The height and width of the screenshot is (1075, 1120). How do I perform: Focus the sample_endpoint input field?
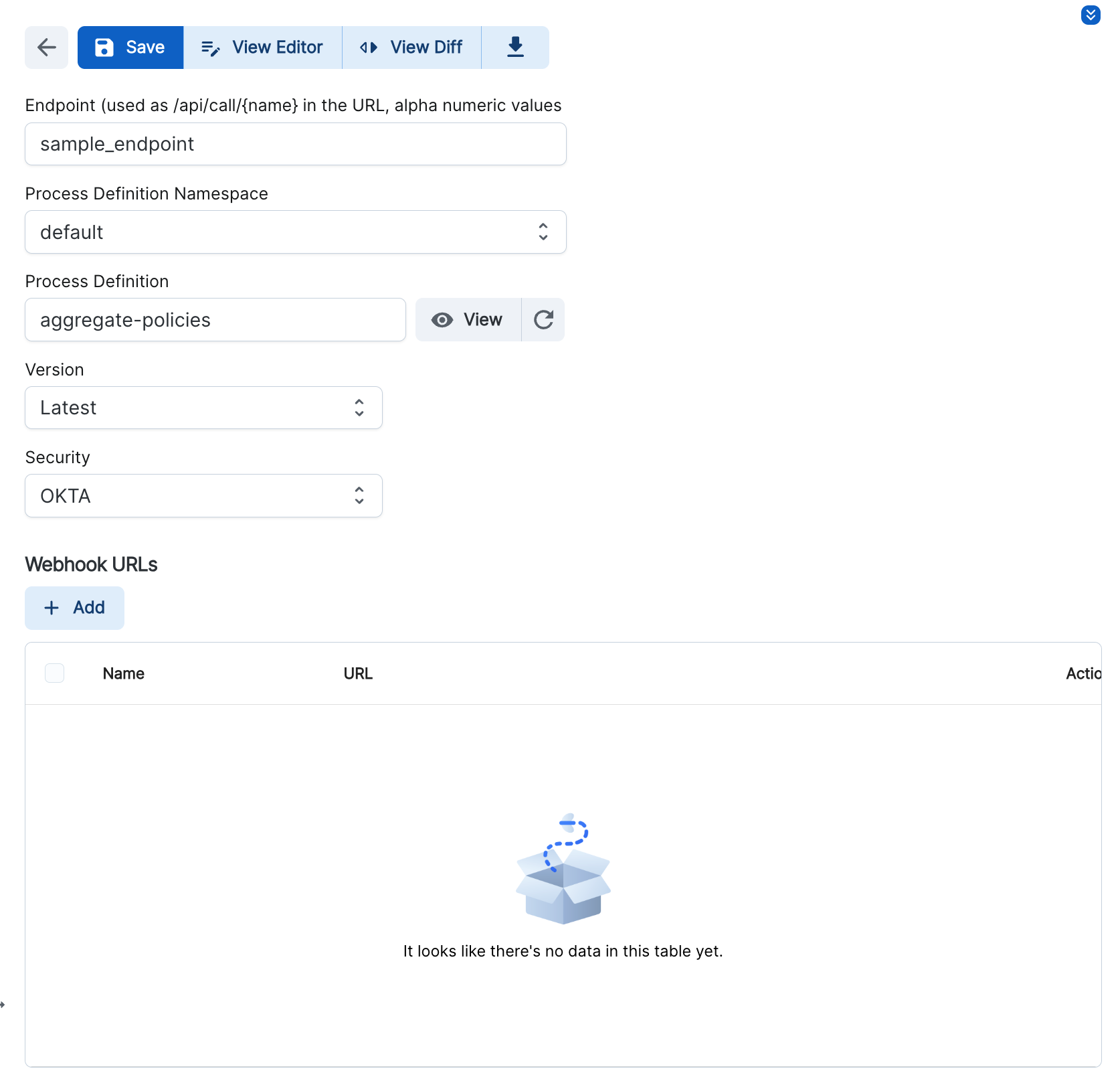click(x=295, y=144)
